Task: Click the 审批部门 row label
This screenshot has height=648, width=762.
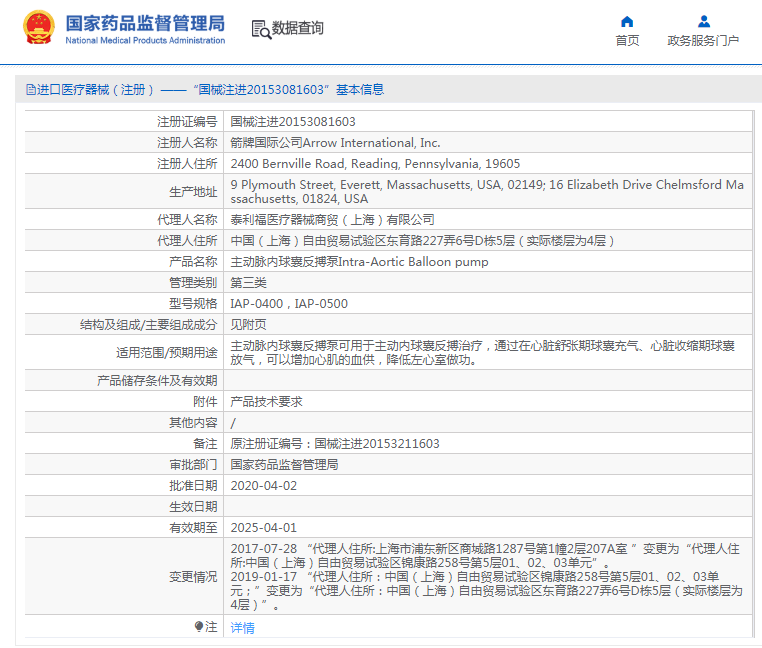Action: click(x=193, y=465)
